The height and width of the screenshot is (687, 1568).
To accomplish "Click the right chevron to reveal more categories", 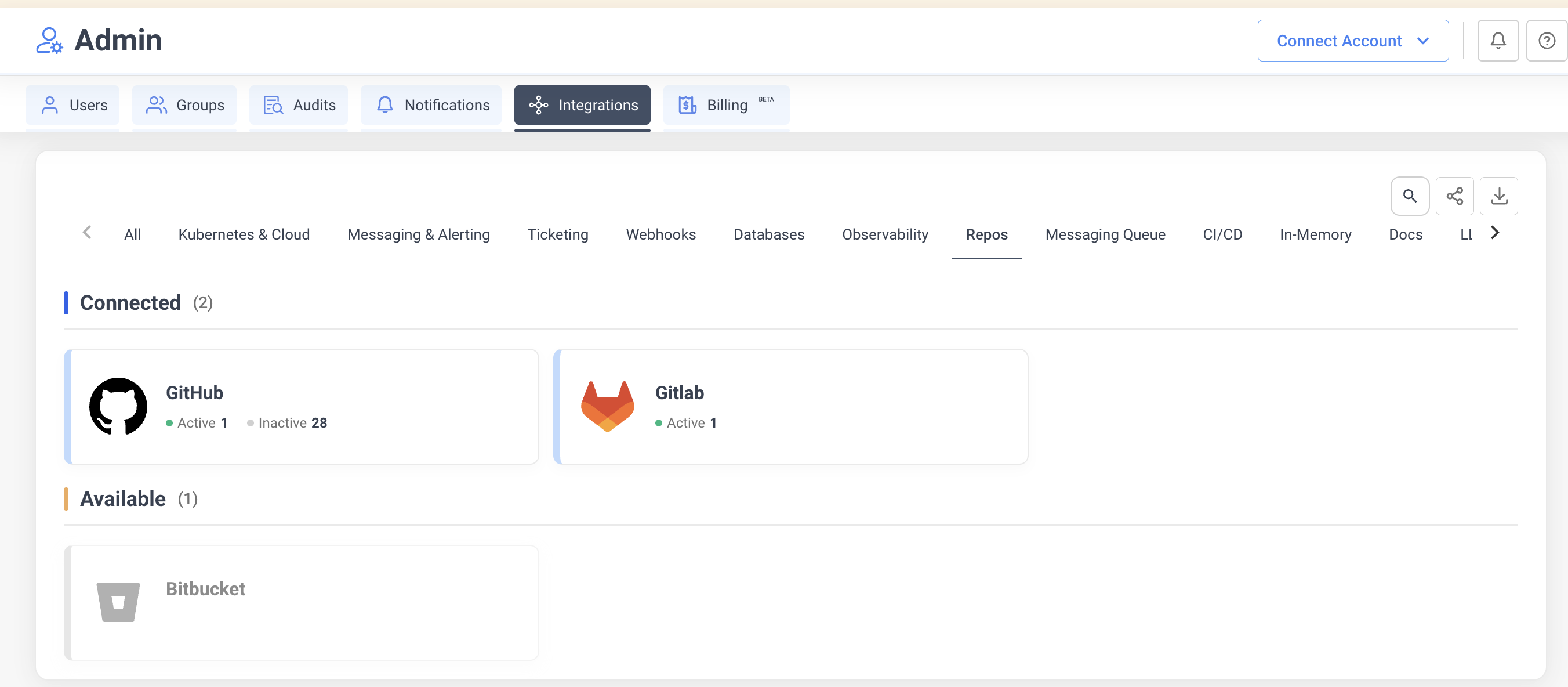I will tap(1494, 232).
